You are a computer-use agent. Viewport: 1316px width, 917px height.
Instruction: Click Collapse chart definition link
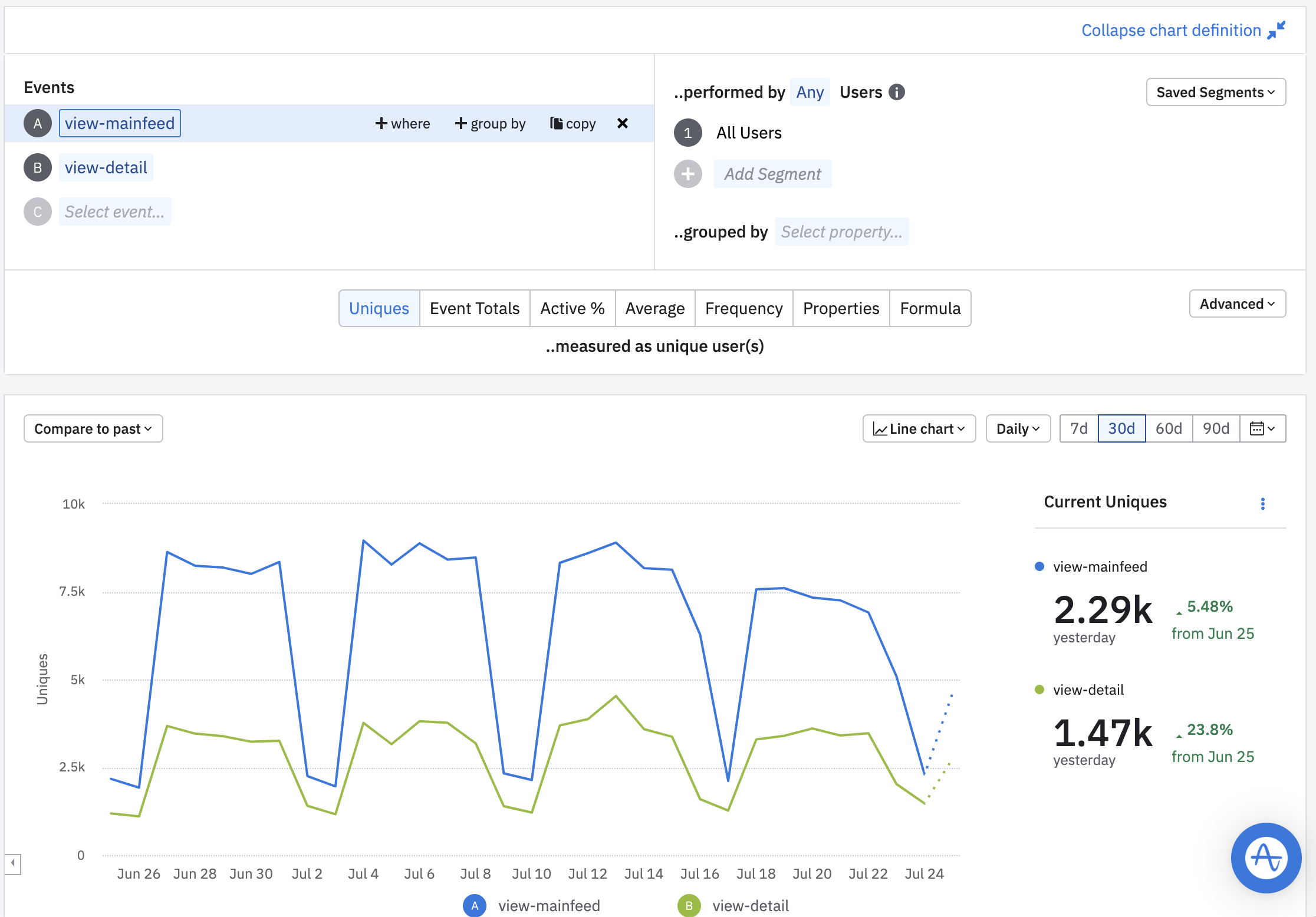[1170, 30]
